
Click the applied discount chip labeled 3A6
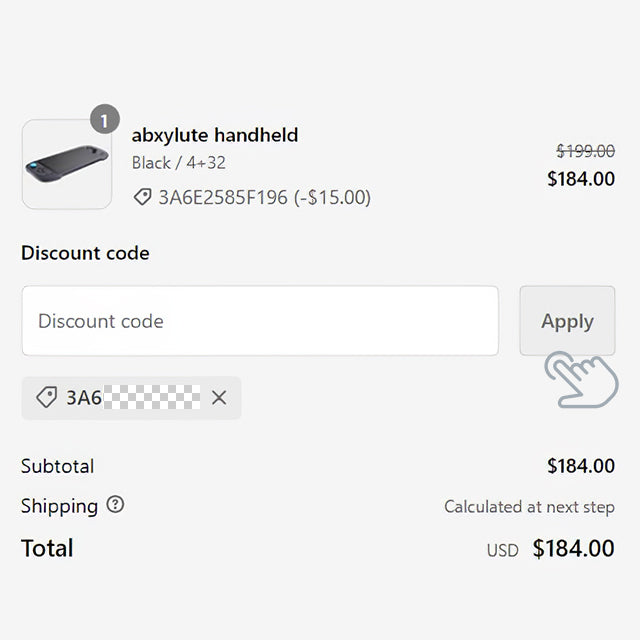[131, 398]
